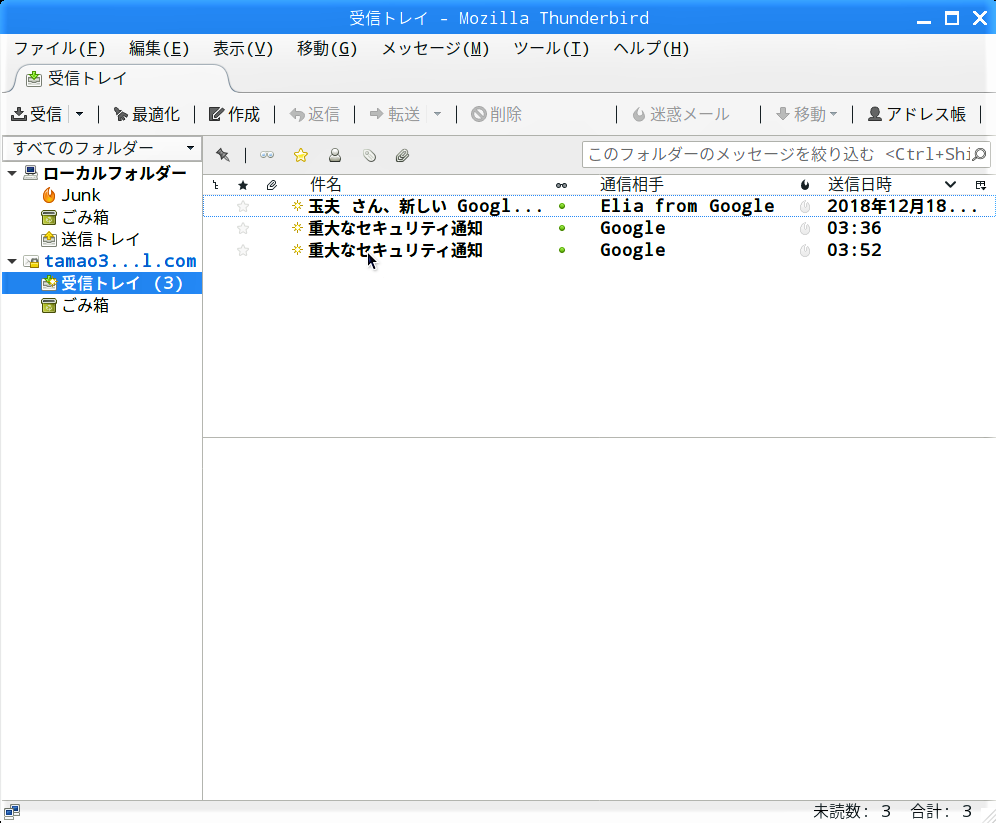This screenshot has width=996, height=823.
Task: Open the 受信 button dropdown arrow
Action: coord(79,114)
